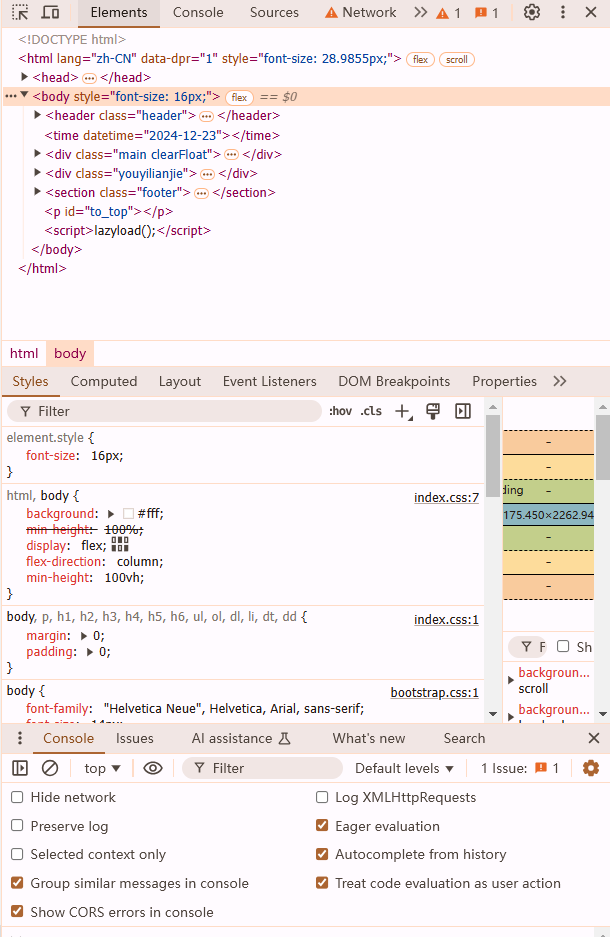Uncheck Autocomplete from history
The width and height of the screenshot is (610, 937).
(x=322, y=854)
